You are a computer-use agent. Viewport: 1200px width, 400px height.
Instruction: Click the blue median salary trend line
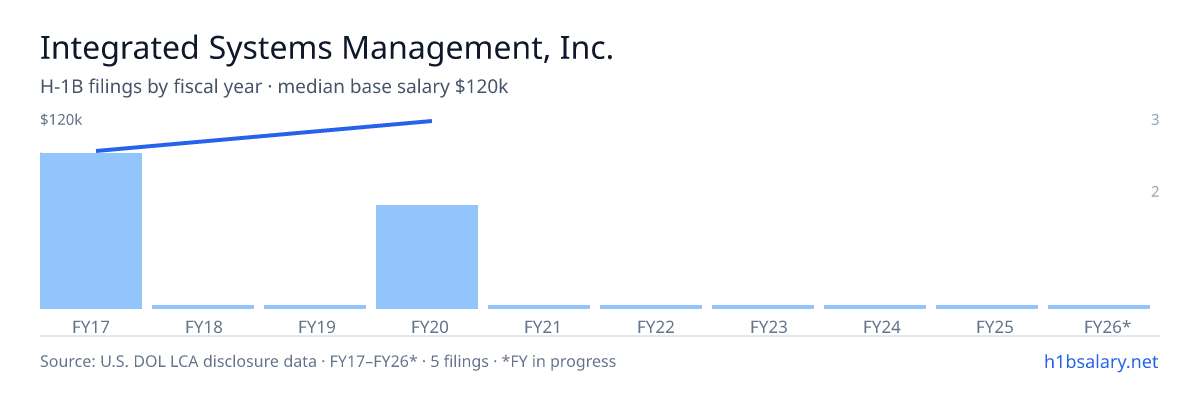pyautogui.click(x=263, y=136)
